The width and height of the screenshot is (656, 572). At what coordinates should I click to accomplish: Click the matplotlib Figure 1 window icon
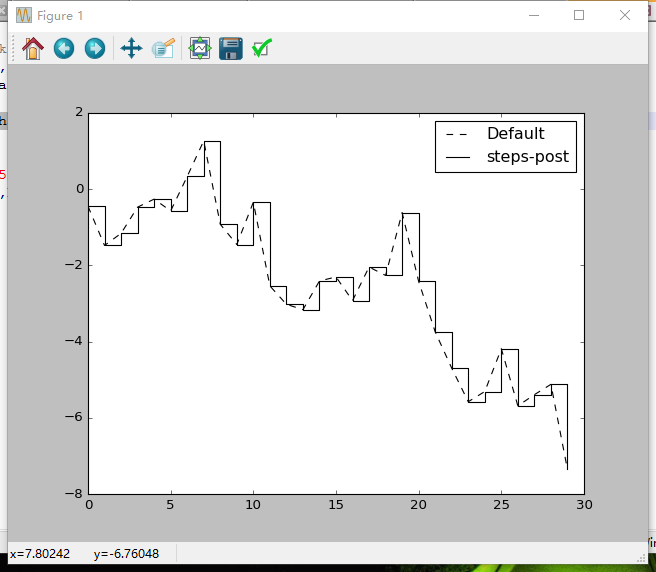pyautogui.click(x=23, y=15)
